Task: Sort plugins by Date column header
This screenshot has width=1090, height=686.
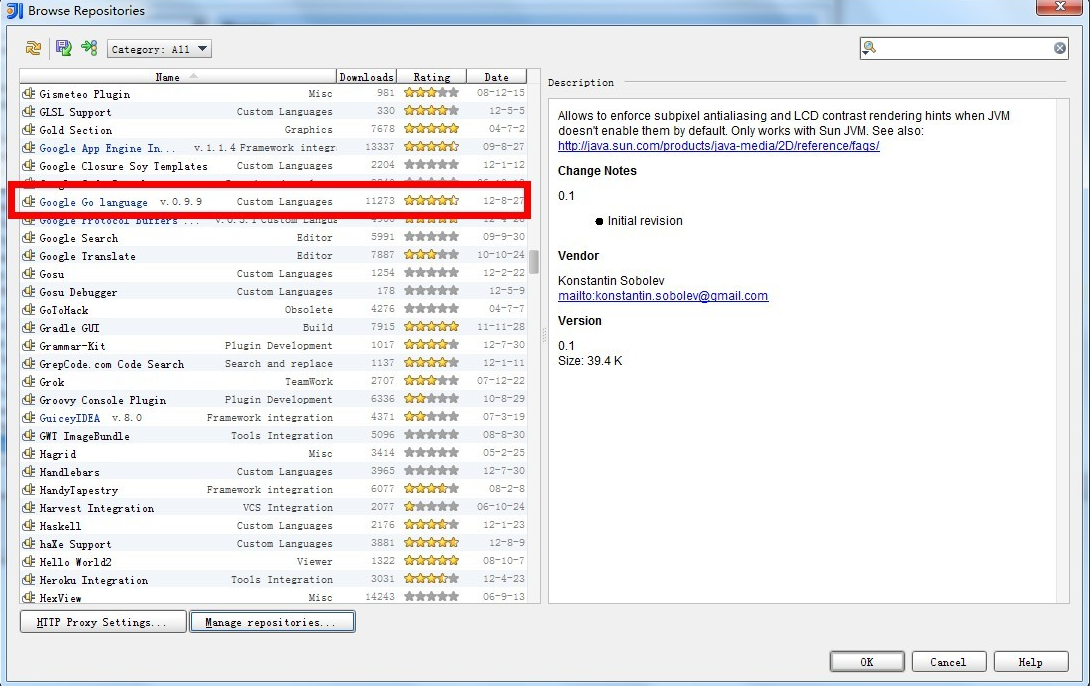Action: pos(496,77)
